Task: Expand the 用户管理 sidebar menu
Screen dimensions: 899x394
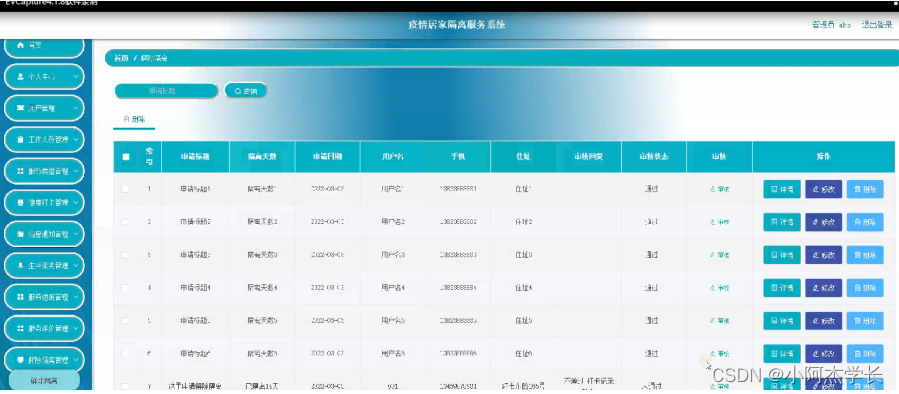Action: 44,108
